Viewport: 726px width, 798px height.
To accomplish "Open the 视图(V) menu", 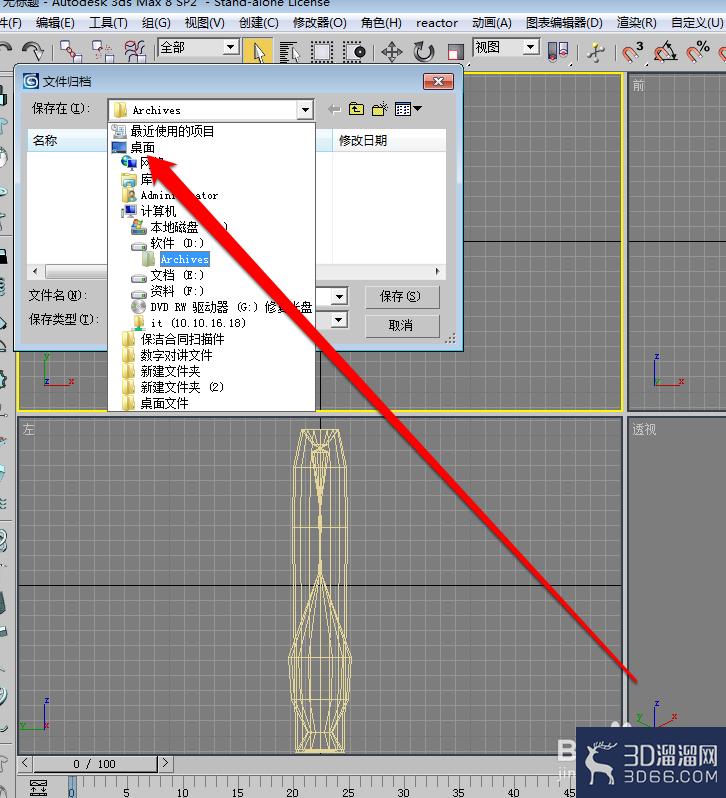I will 205,23.
